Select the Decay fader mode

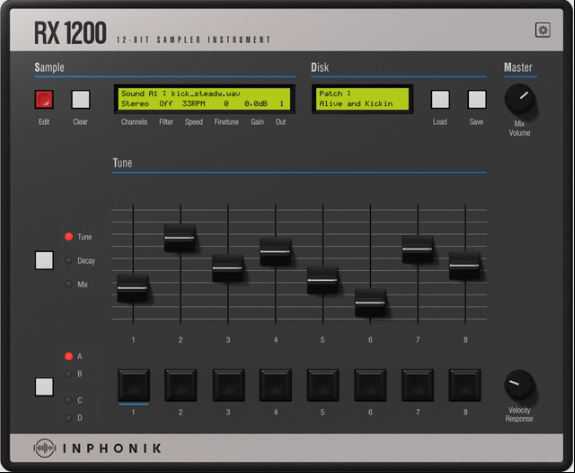(x=80, y=260)
